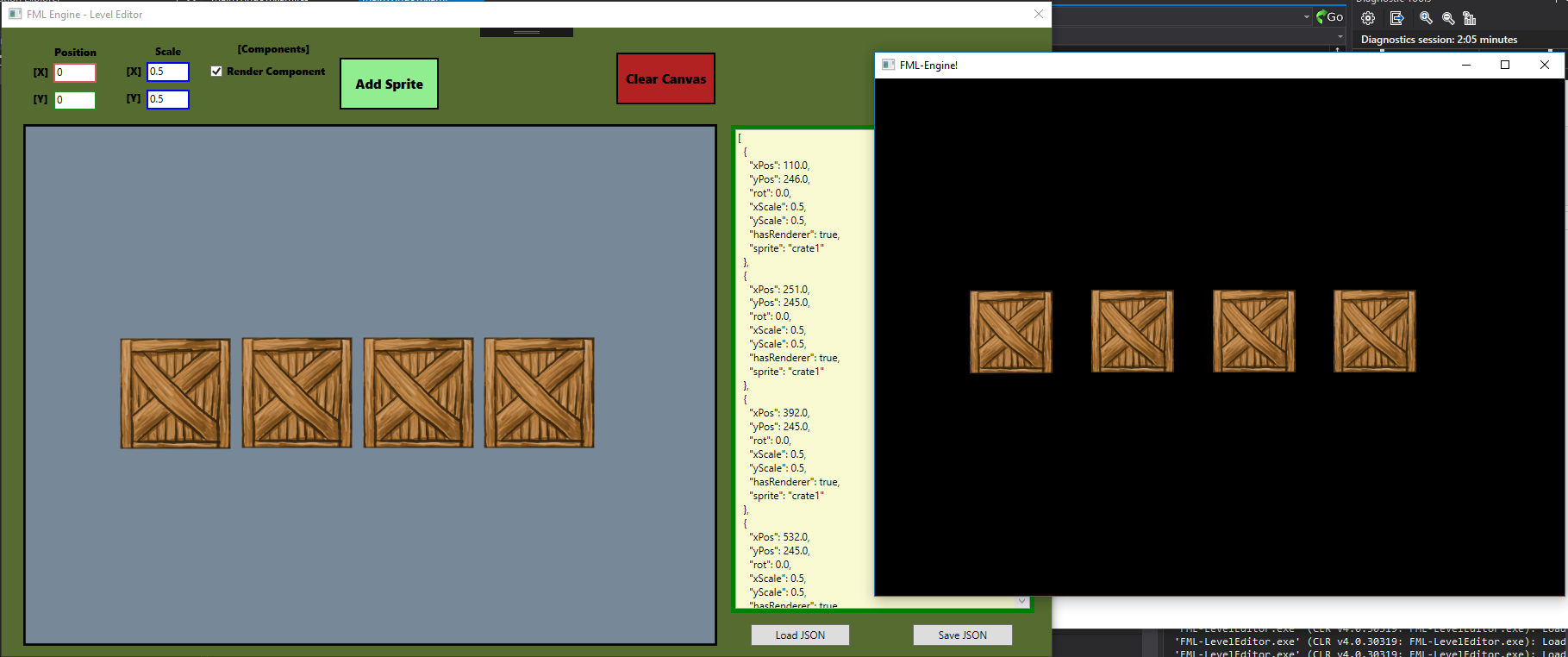Click the dark grip handle atop the editor
Viewport: 1568px width, 657px height.
coord(526,33)
